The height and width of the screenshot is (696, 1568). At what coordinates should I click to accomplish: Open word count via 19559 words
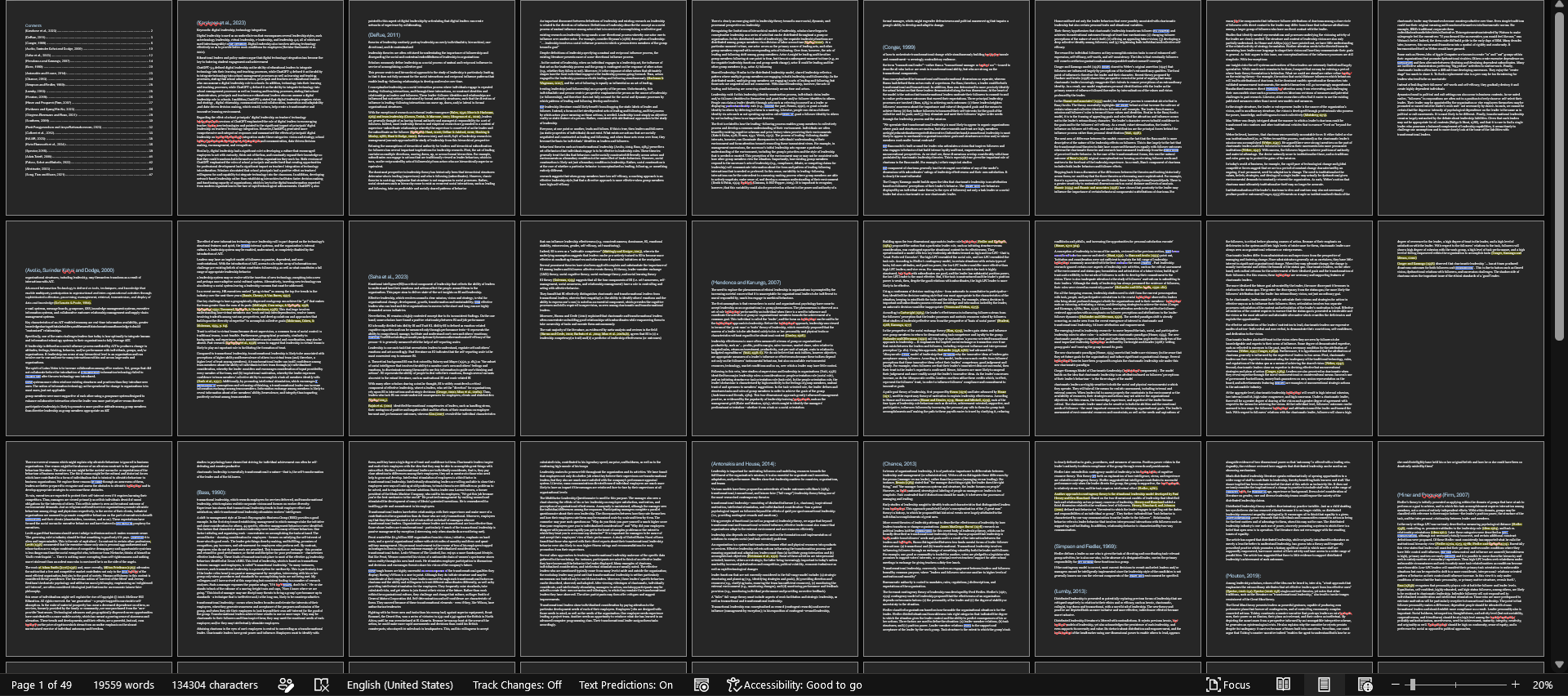click(x=123, y=685)
